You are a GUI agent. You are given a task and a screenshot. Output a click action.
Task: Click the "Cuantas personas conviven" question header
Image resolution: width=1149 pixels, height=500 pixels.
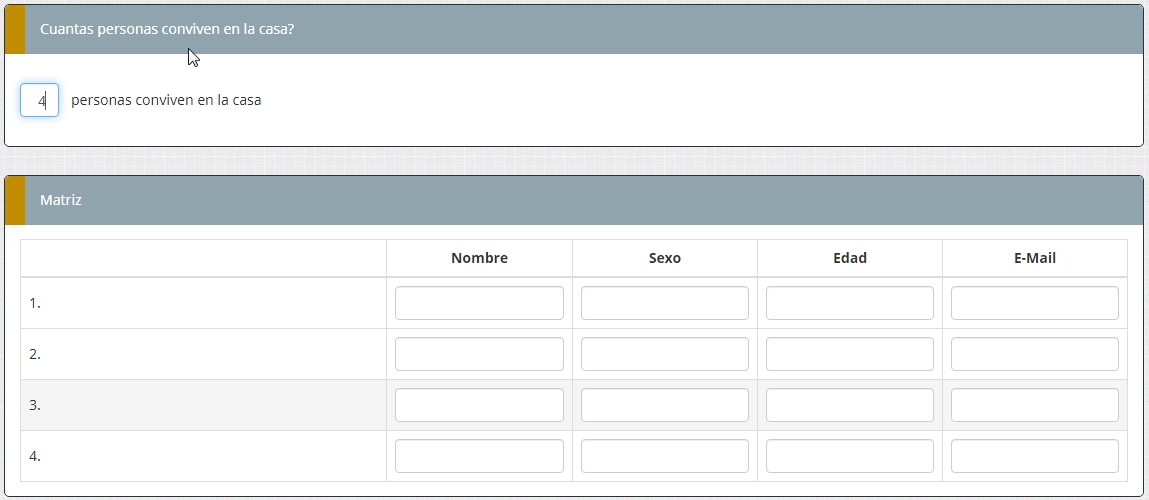coord(166,29)
